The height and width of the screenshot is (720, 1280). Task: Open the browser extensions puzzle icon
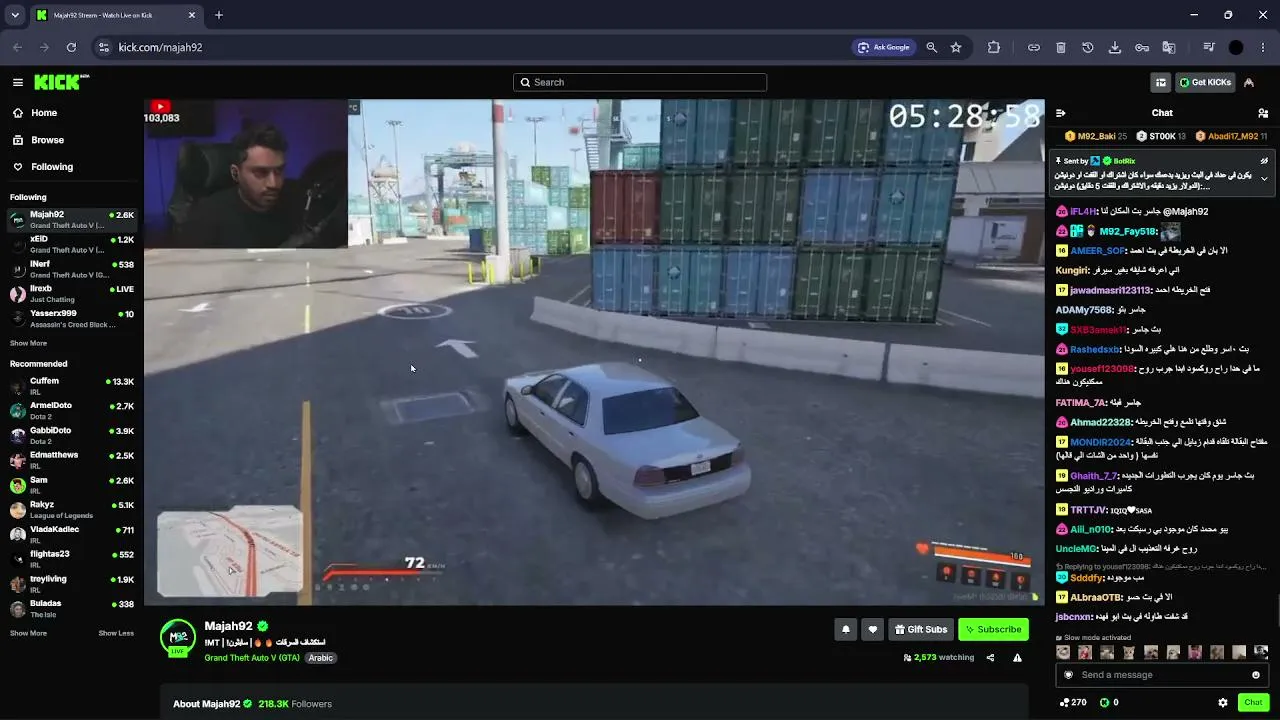pos(993,47)
